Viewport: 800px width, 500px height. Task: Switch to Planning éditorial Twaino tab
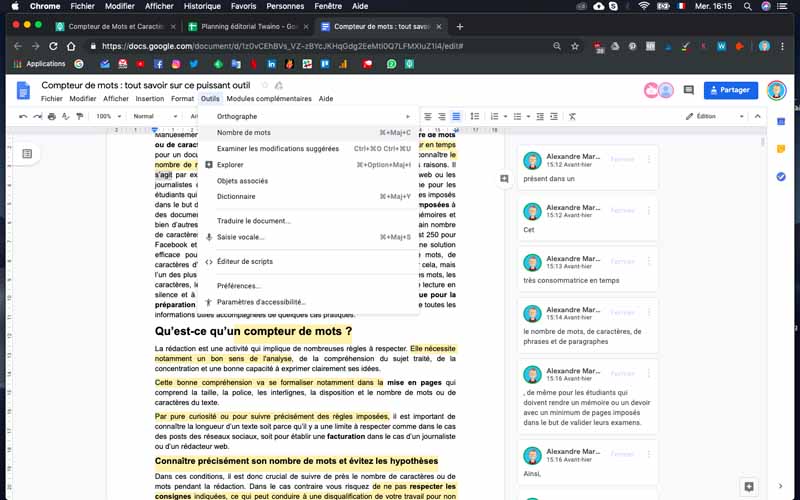248,27
